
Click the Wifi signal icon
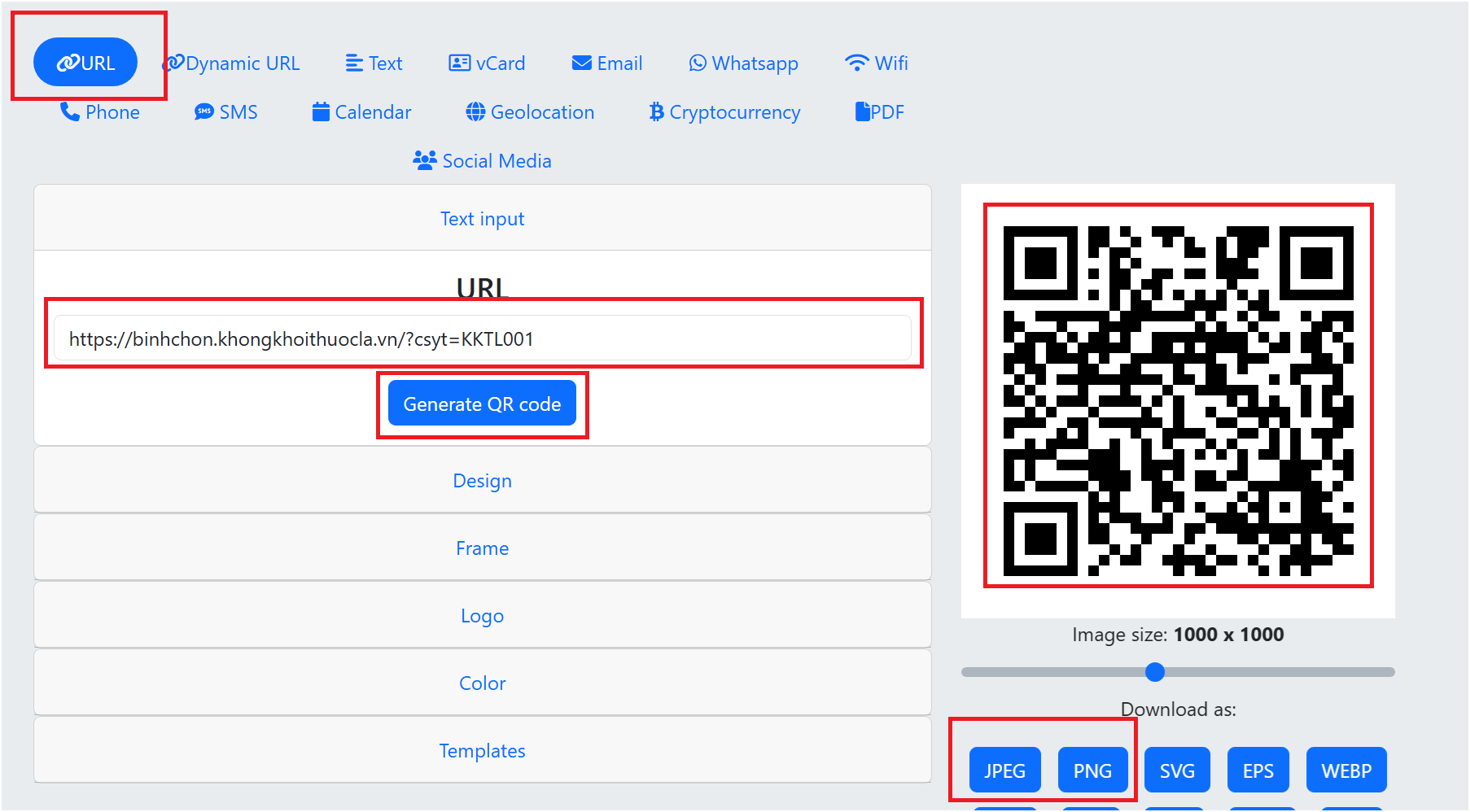[857, 63]
